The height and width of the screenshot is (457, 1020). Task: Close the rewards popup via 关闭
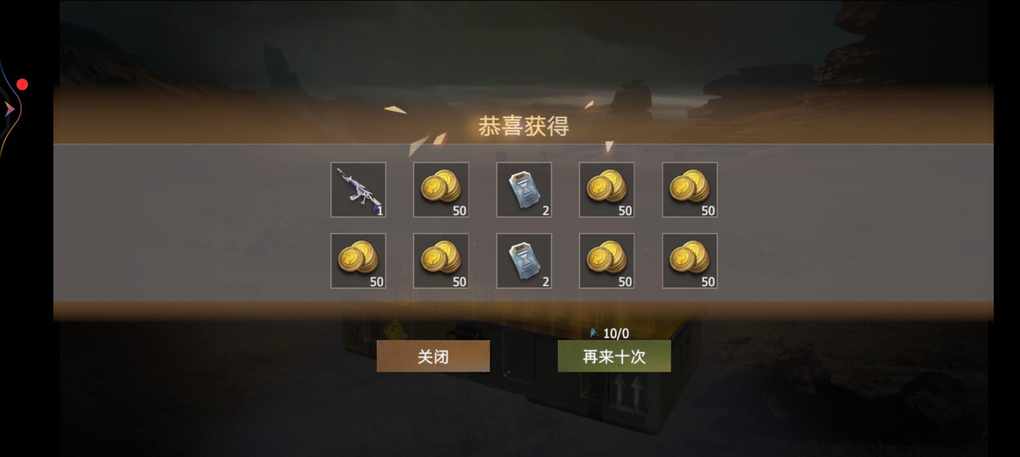tap(433, 356)
